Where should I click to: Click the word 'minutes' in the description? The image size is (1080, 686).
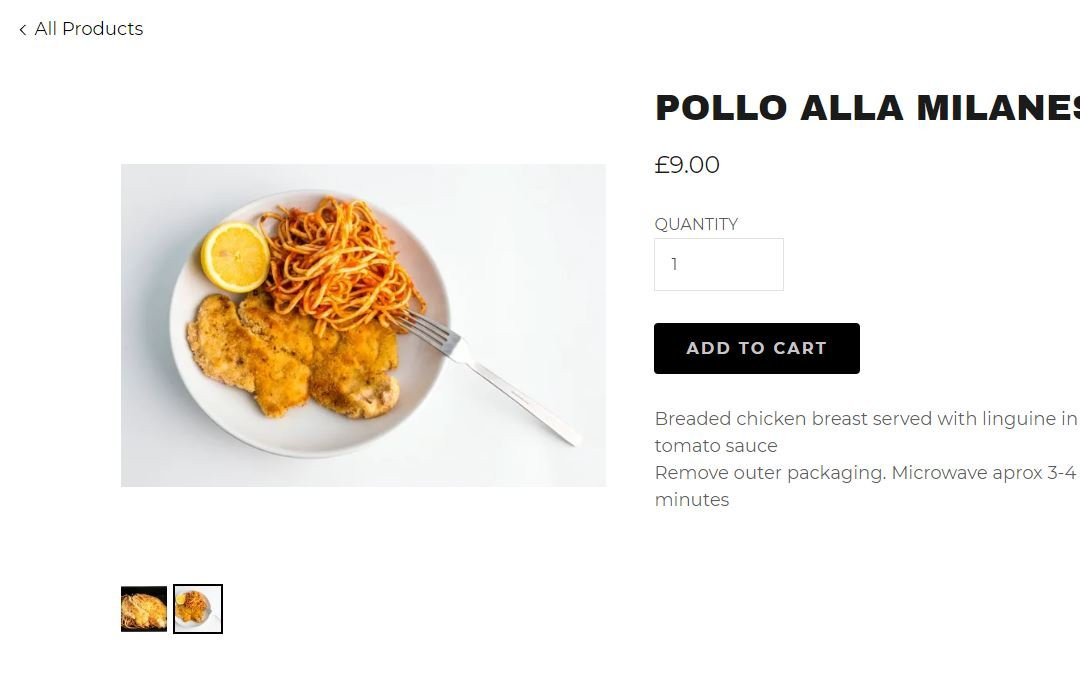click(x=692, y=500)
